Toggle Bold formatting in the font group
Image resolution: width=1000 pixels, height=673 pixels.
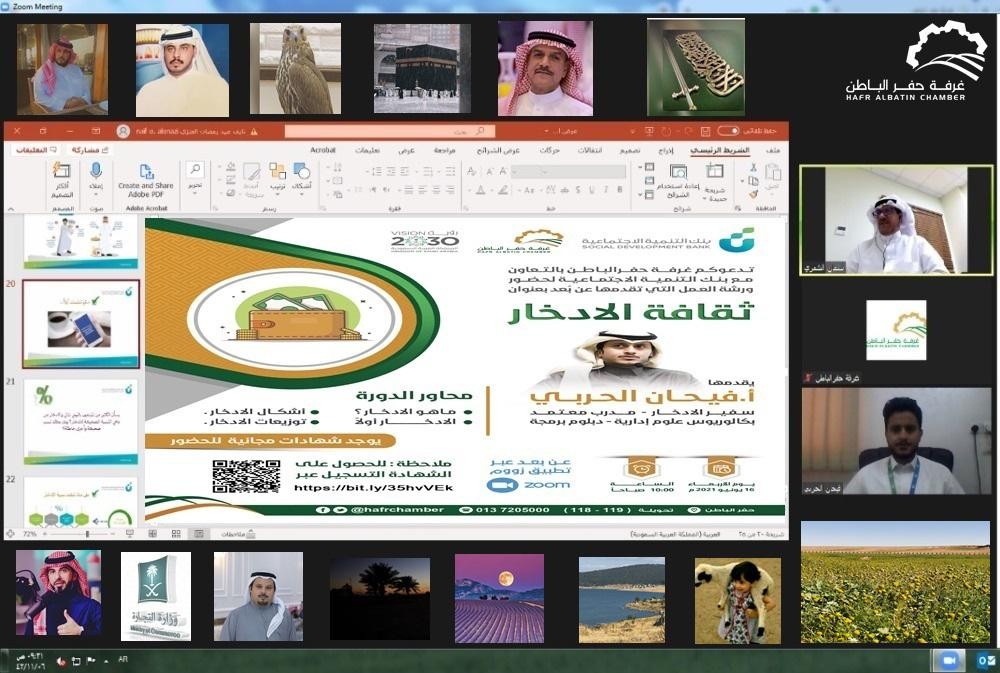point(622,190)
